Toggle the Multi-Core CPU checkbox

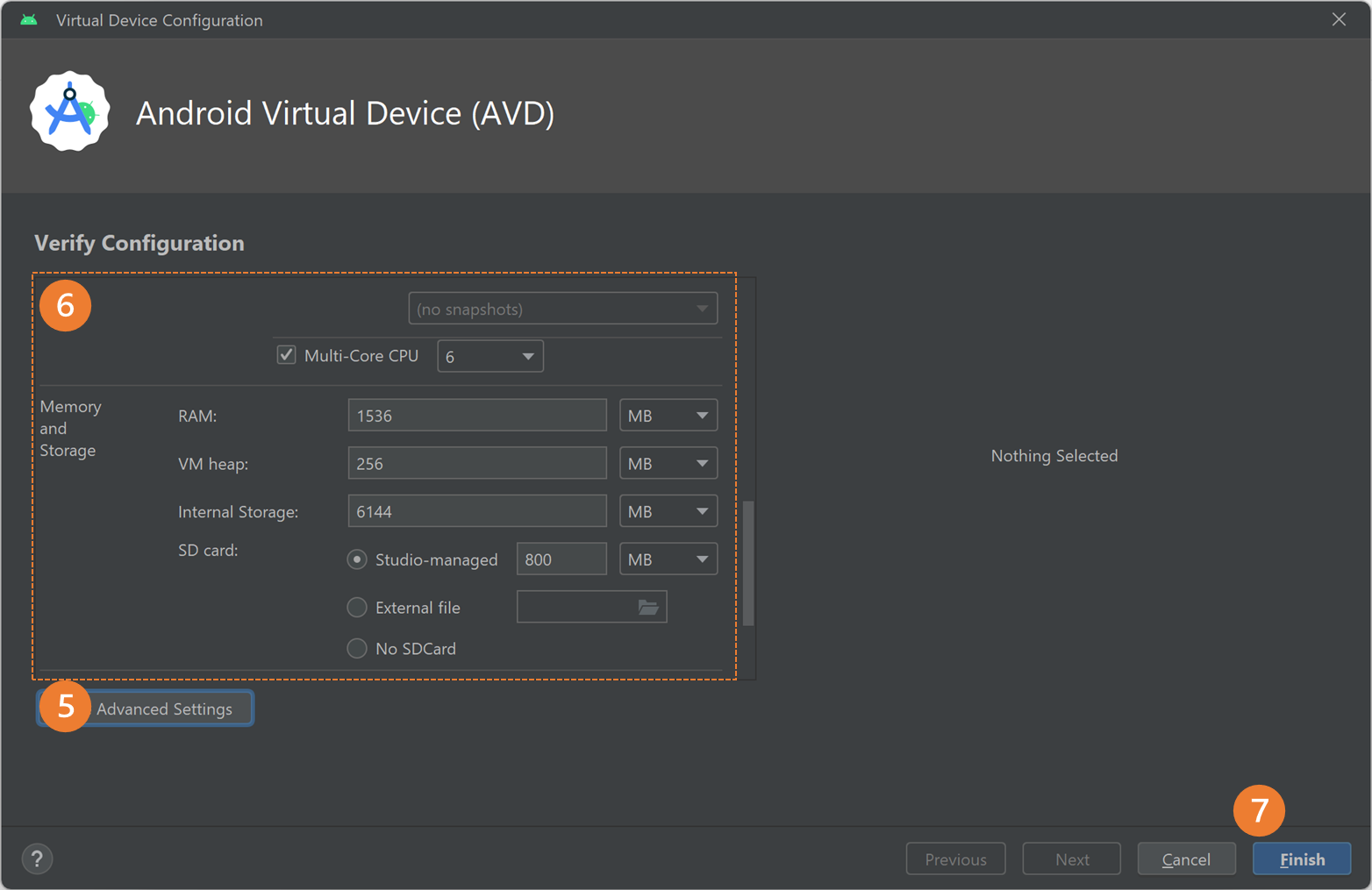[x=286, y=355]
